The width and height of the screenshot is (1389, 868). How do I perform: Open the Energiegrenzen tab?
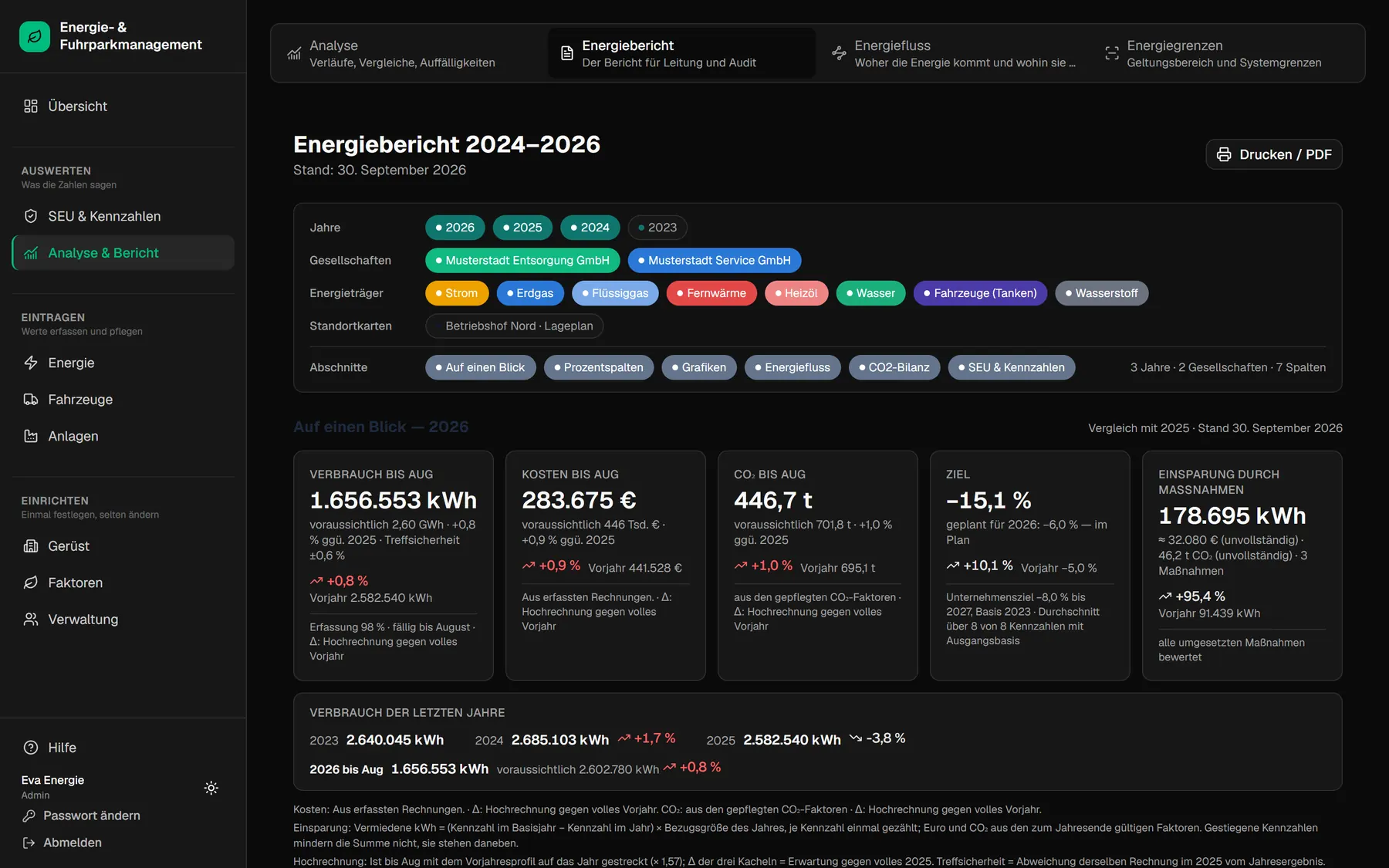pos(1226,53)
